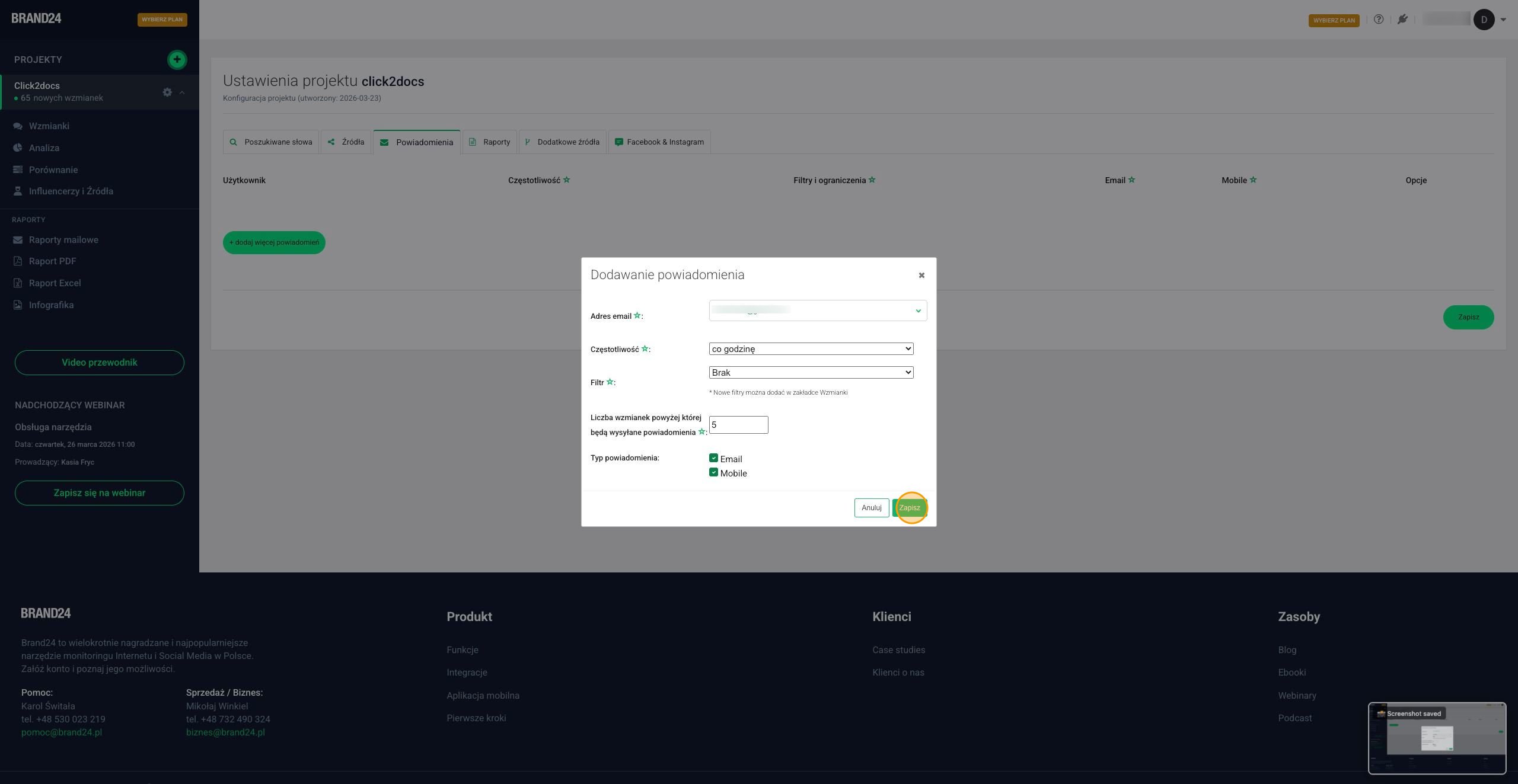Close the Dodawanie powiadomienia dialog
Screen dimensions: 1518x784
921,275
